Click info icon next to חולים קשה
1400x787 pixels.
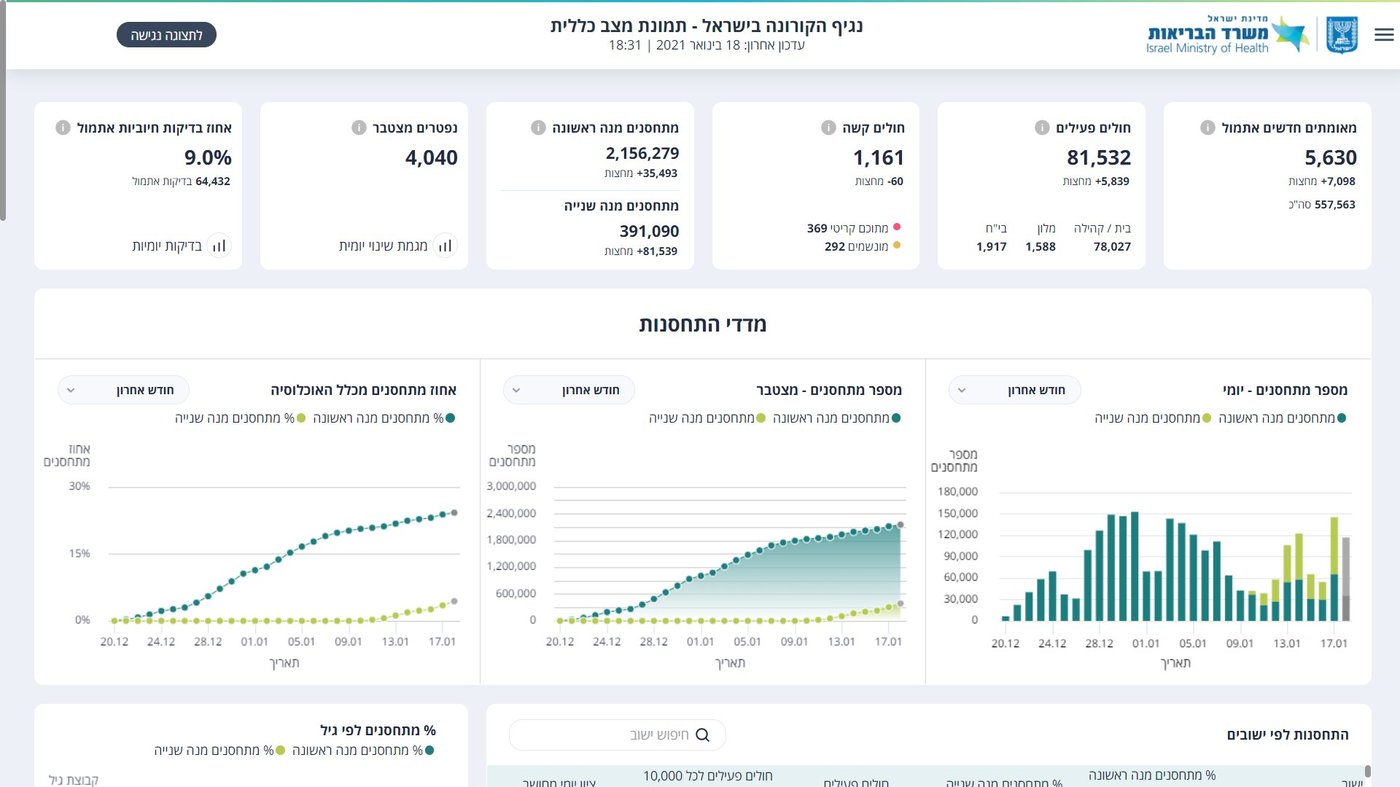click(x=828, y=128)
